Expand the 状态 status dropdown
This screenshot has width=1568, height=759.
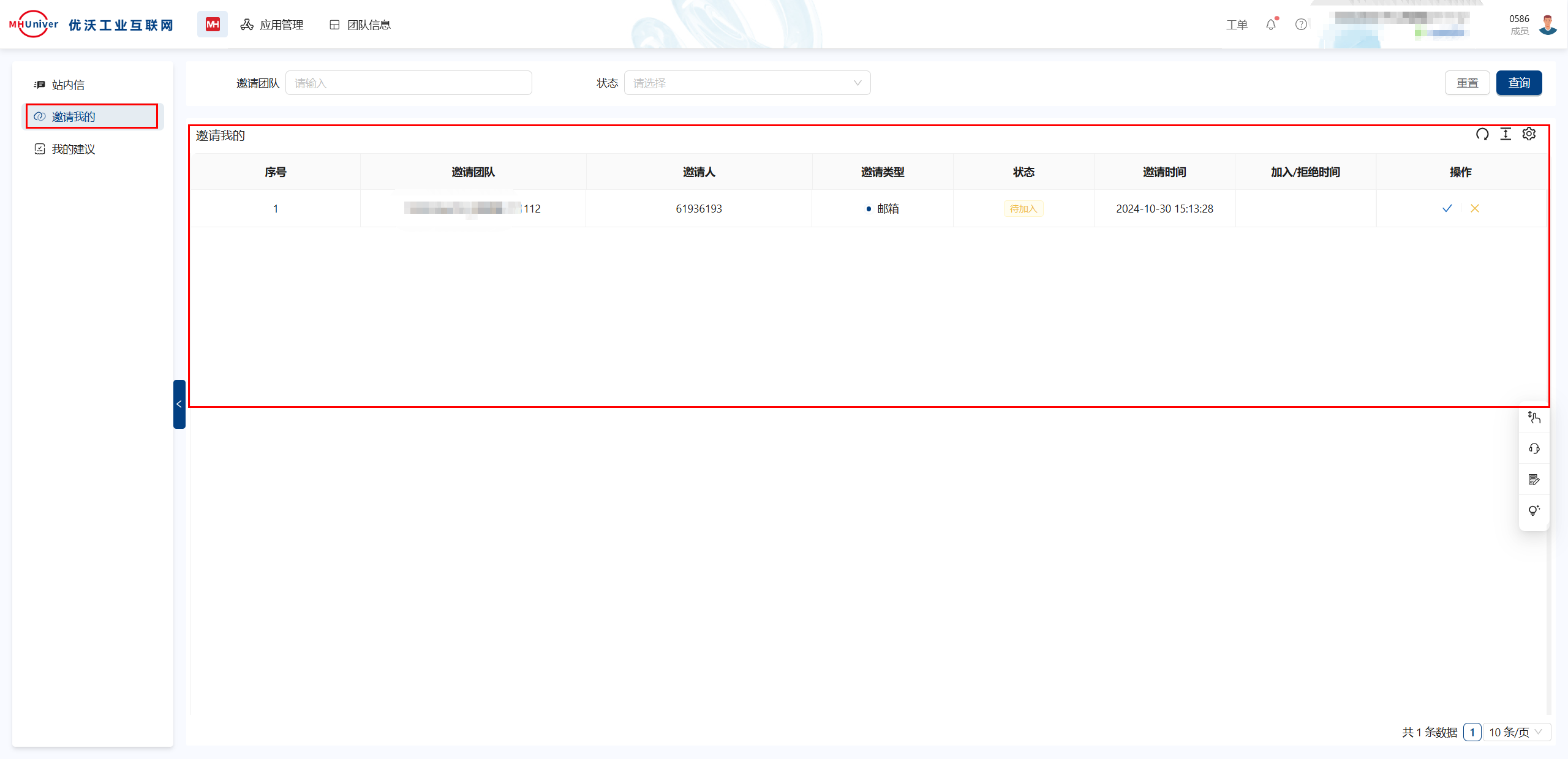(747, 83)
